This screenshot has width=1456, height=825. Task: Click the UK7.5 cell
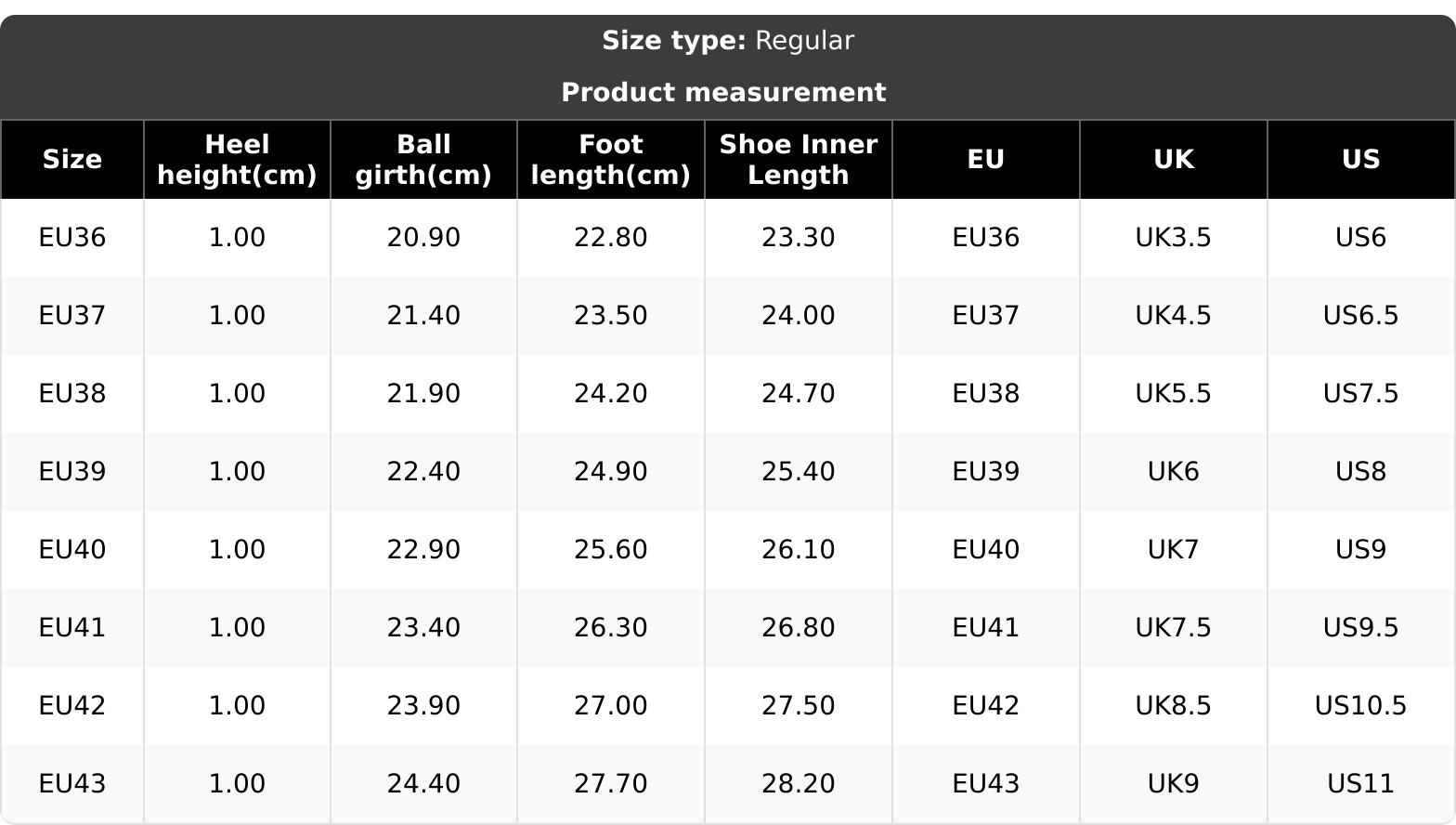coord(1173,628)
